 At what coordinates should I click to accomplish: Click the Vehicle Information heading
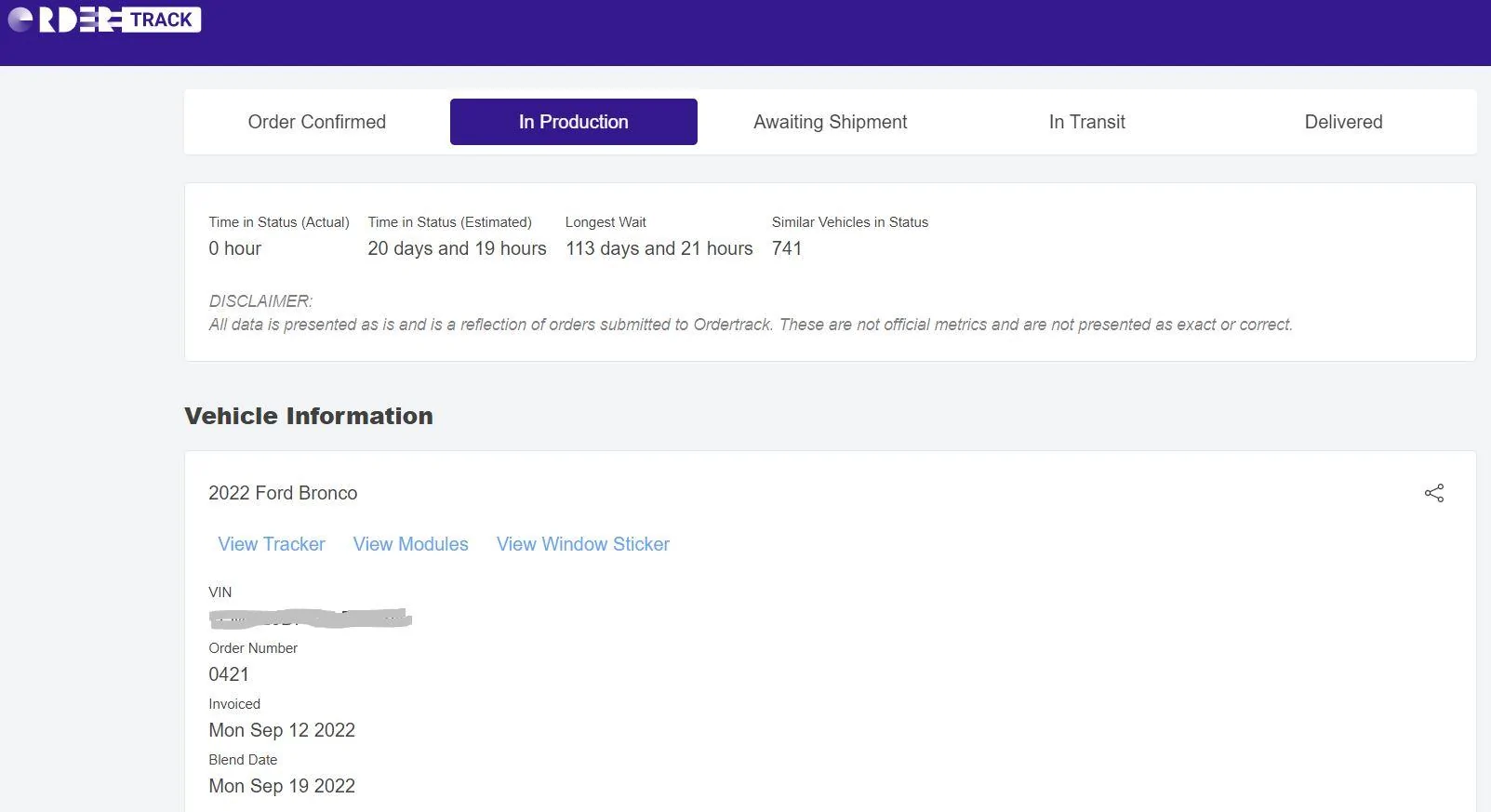309,416
